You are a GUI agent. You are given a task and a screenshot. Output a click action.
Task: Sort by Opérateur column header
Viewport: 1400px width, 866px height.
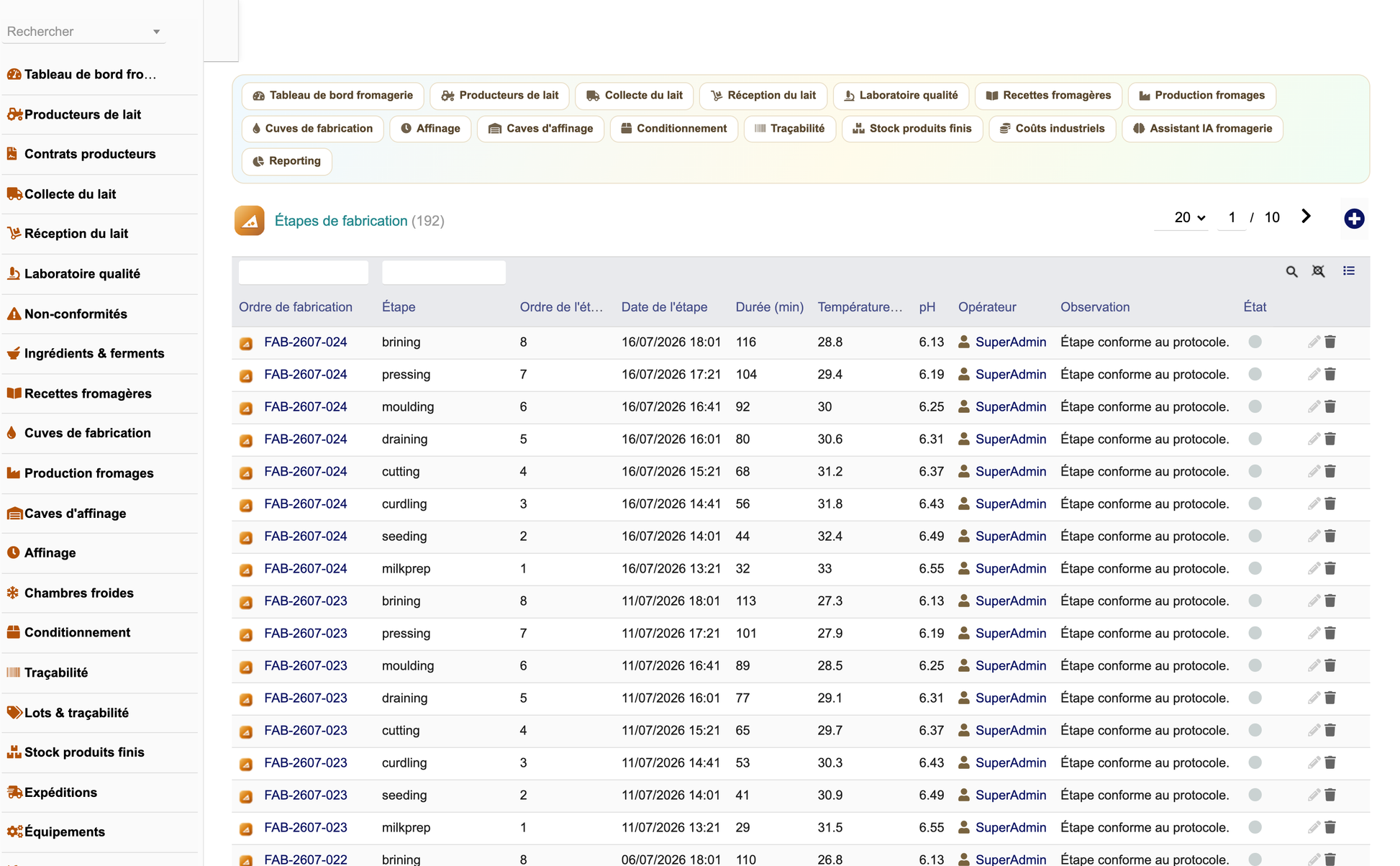click(987, 307)
